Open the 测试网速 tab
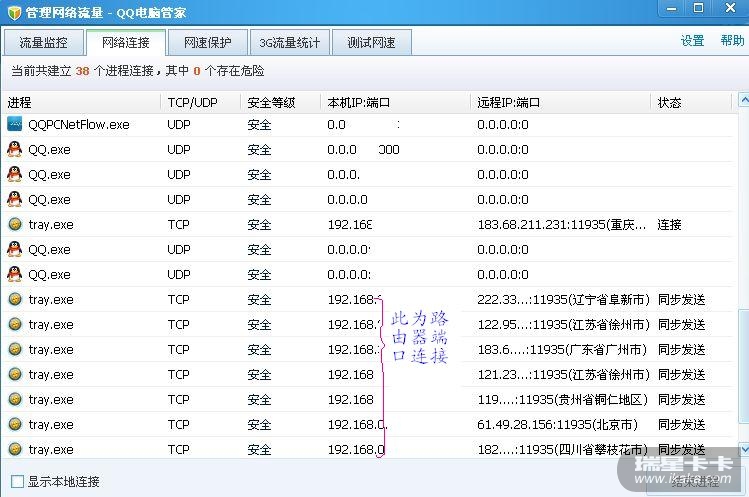Screen dimensions: 749x497 click(372, 43)
